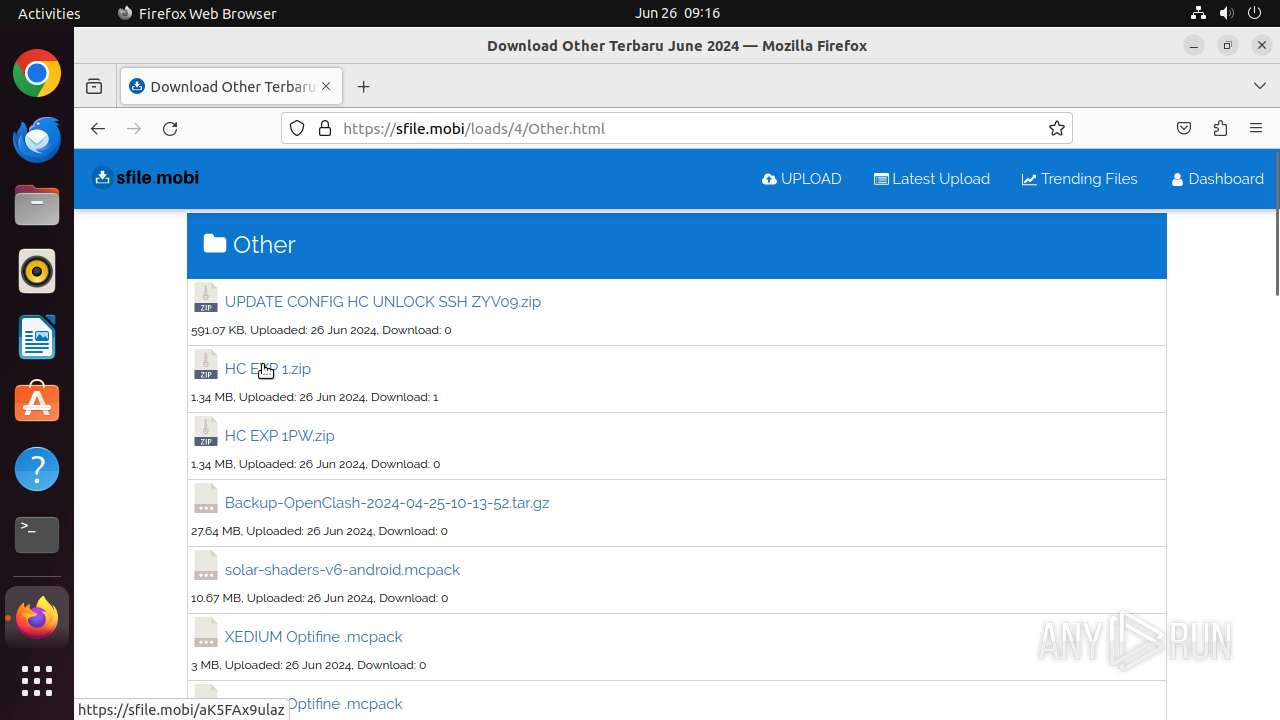
Task: Open power menu in top bar
Action: tap(1254, 13)
